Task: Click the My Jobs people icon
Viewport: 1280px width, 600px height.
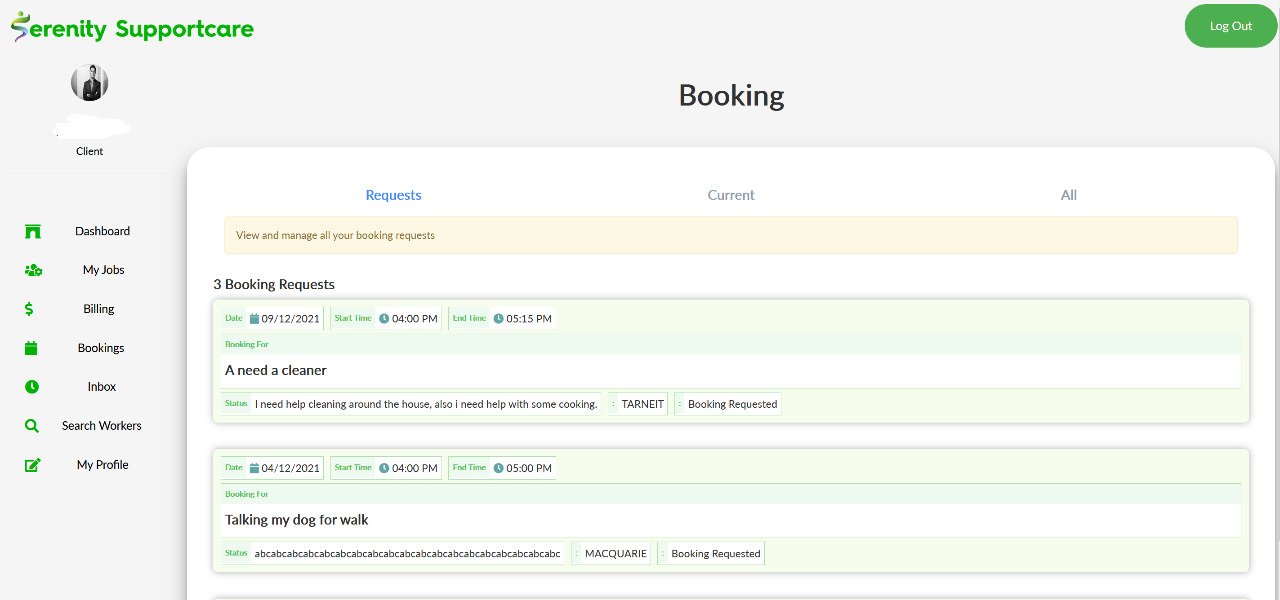Action: [x=32, y=270]
